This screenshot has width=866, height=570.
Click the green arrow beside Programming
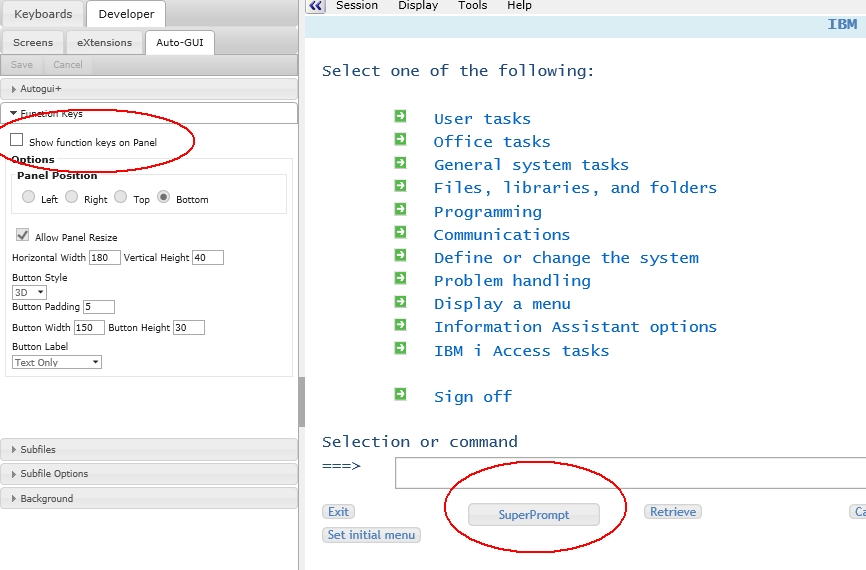coord(400,209)
